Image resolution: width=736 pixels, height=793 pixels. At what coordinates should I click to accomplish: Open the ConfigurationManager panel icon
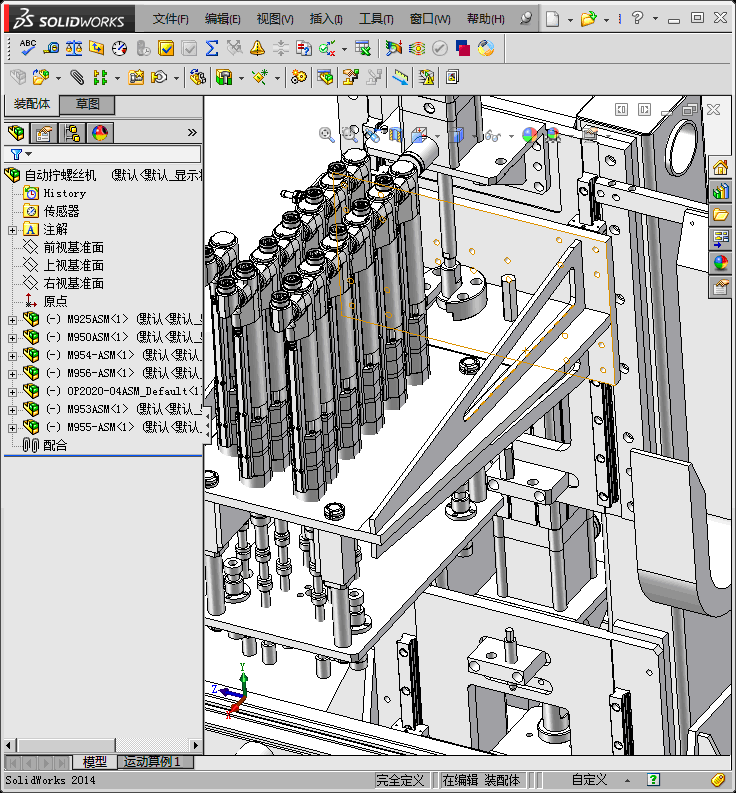pyautogui.click(x=72, y=133)
